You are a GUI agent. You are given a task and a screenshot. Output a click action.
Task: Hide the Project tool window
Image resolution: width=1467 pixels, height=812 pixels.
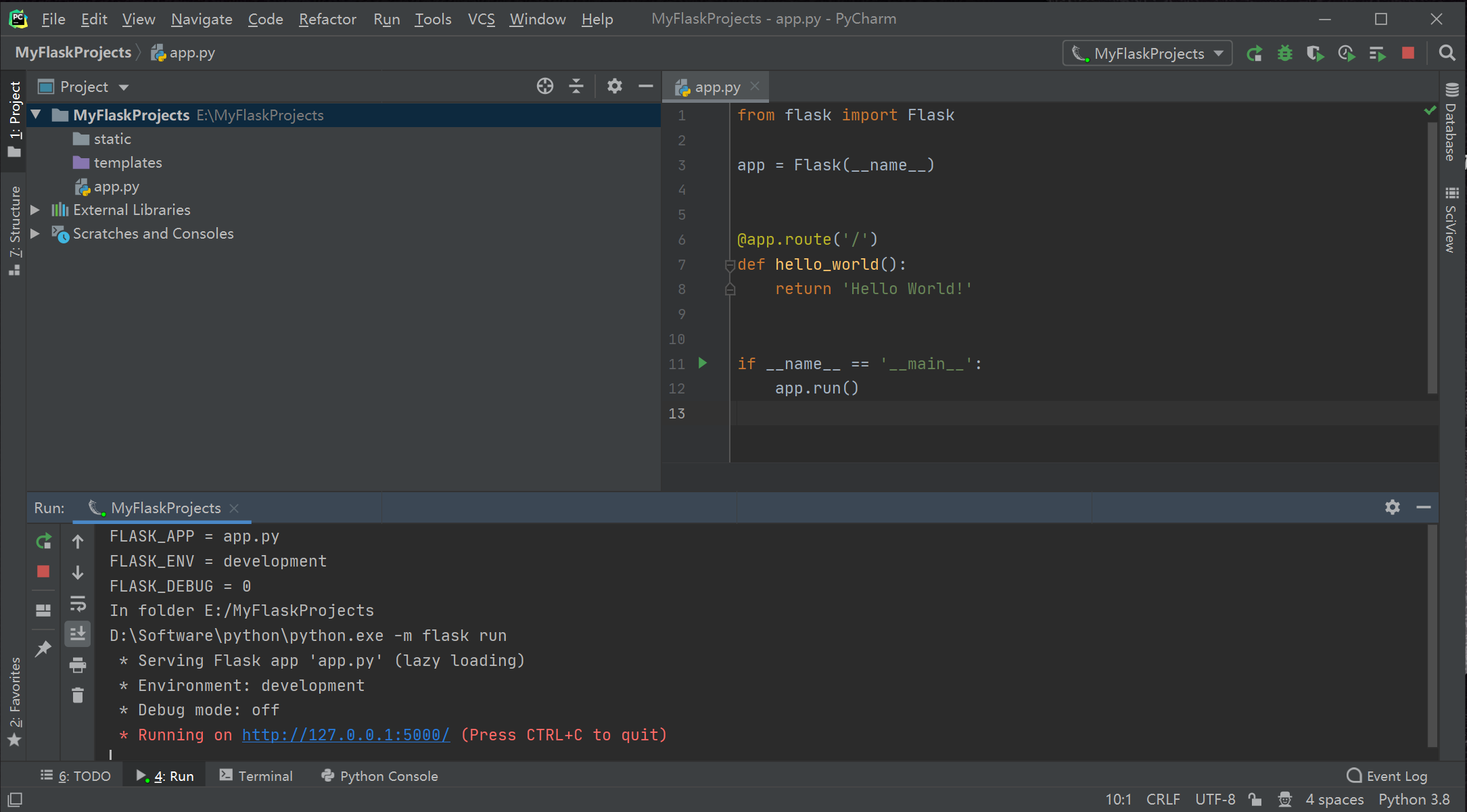646,87
